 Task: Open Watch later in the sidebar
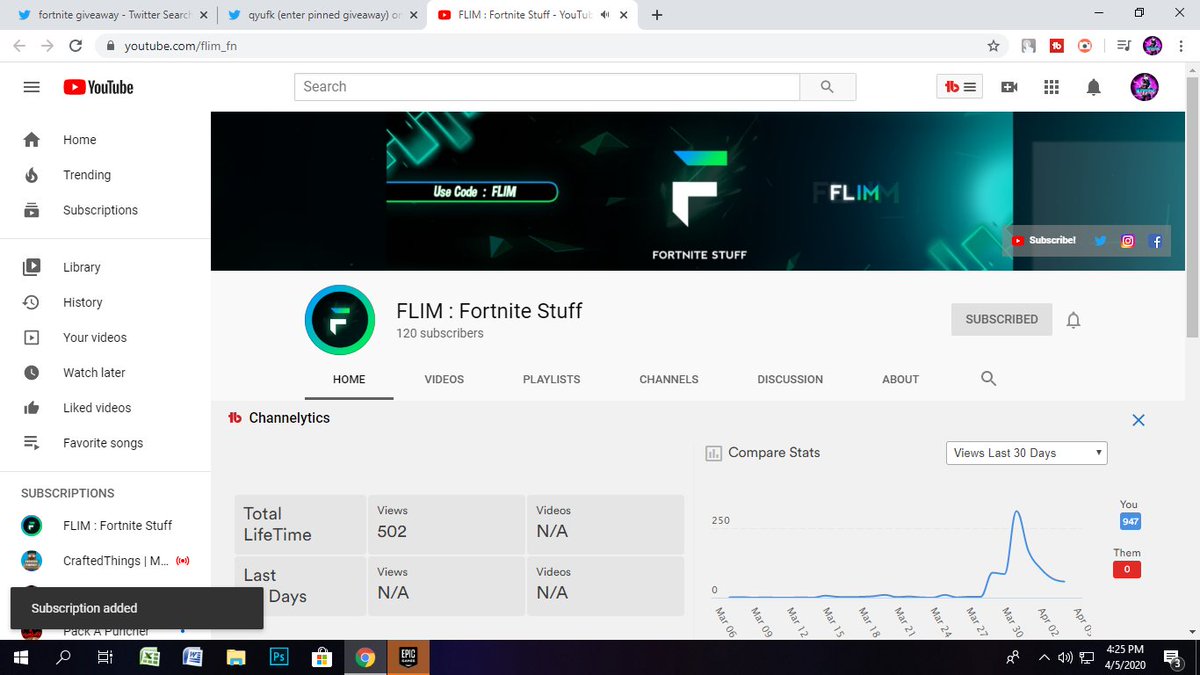pyautogui.click(x=105, y=372)
